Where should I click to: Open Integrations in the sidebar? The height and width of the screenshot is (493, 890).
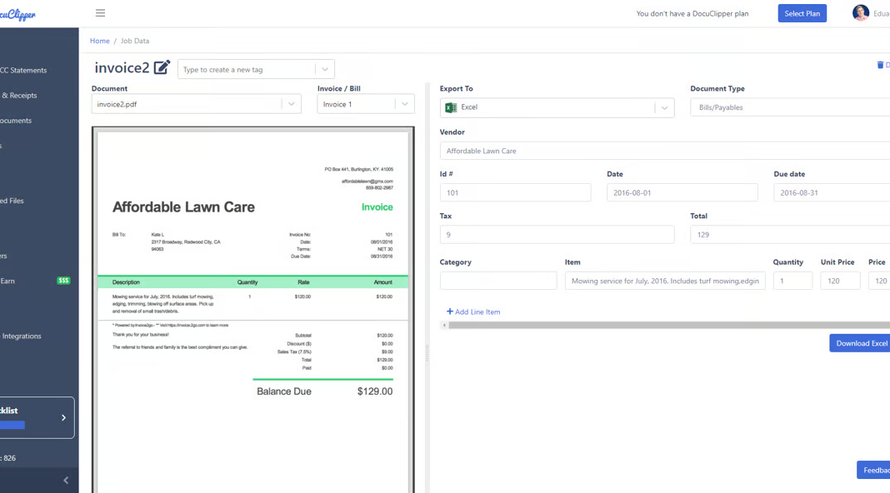point(22,336)
